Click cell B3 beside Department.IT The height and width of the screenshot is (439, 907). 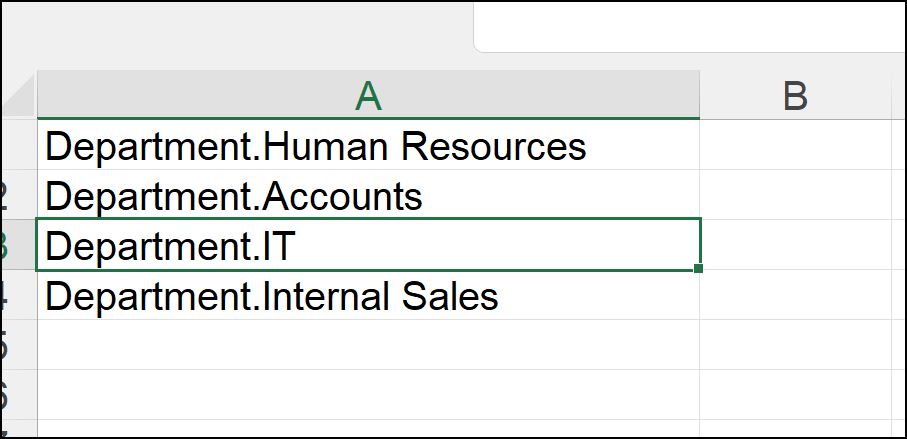tap(796, 246)
